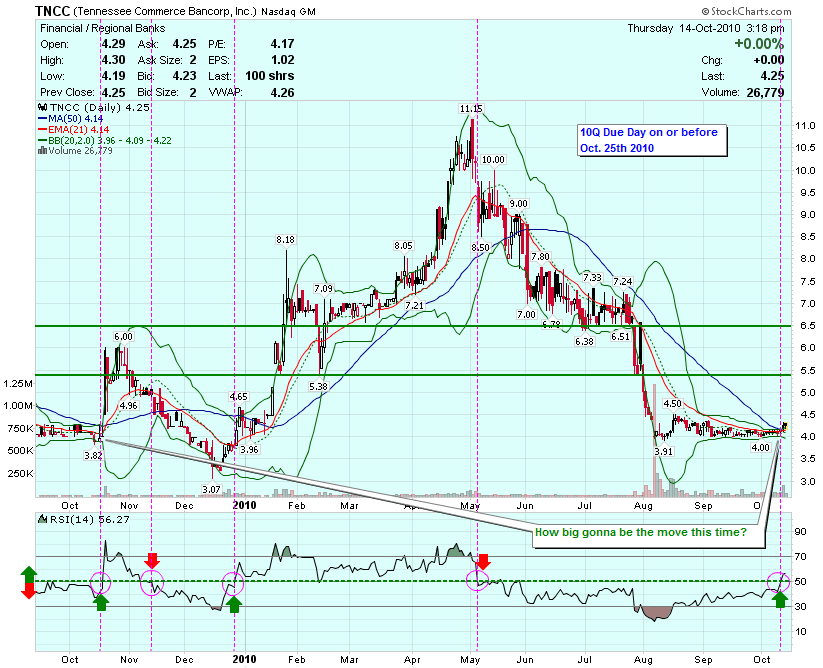Open the StockCharts.com copyright link

[x=746, y=11]
